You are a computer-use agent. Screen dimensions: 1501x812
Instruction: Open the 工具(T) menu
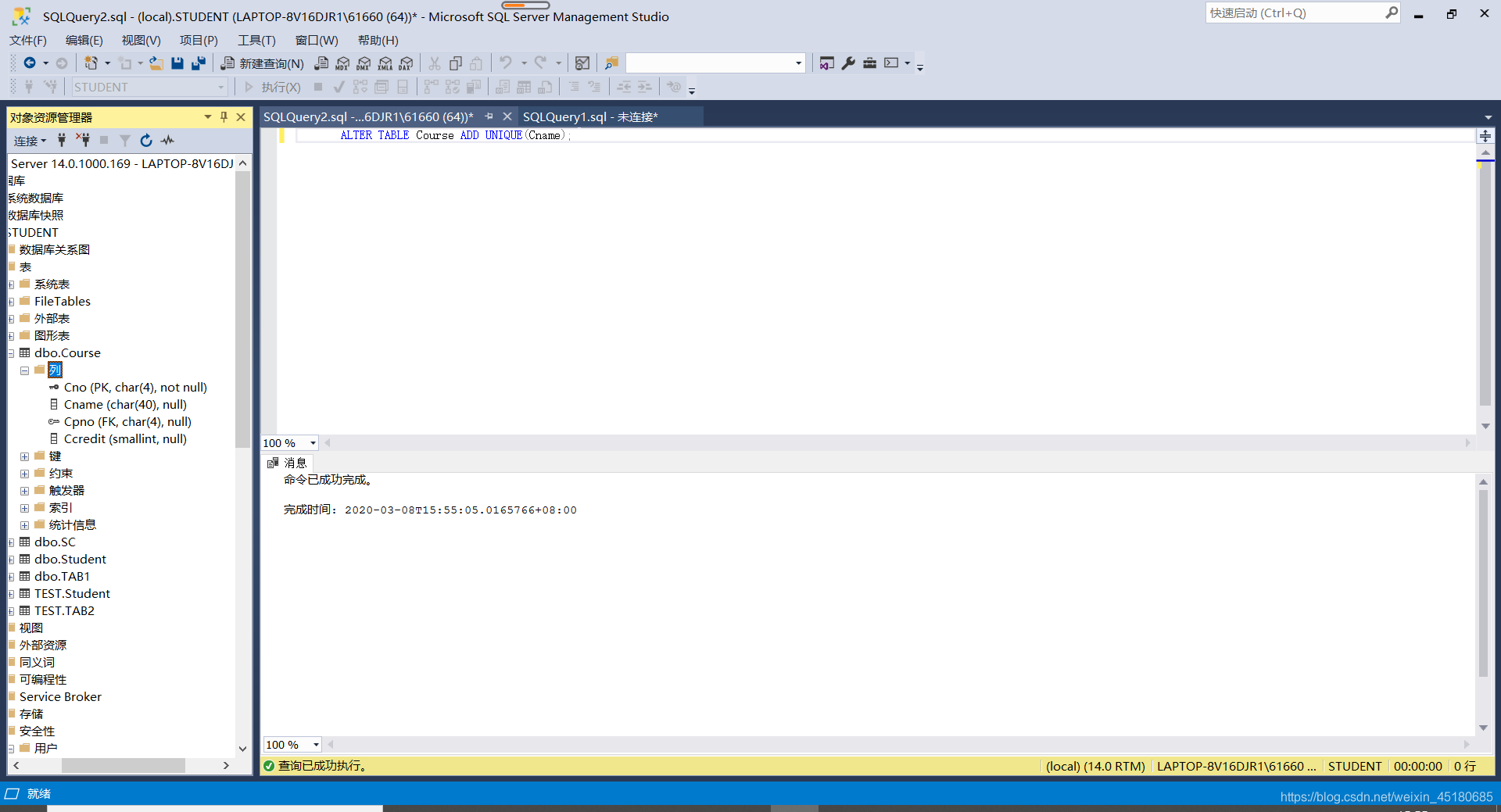coord(256,40)
